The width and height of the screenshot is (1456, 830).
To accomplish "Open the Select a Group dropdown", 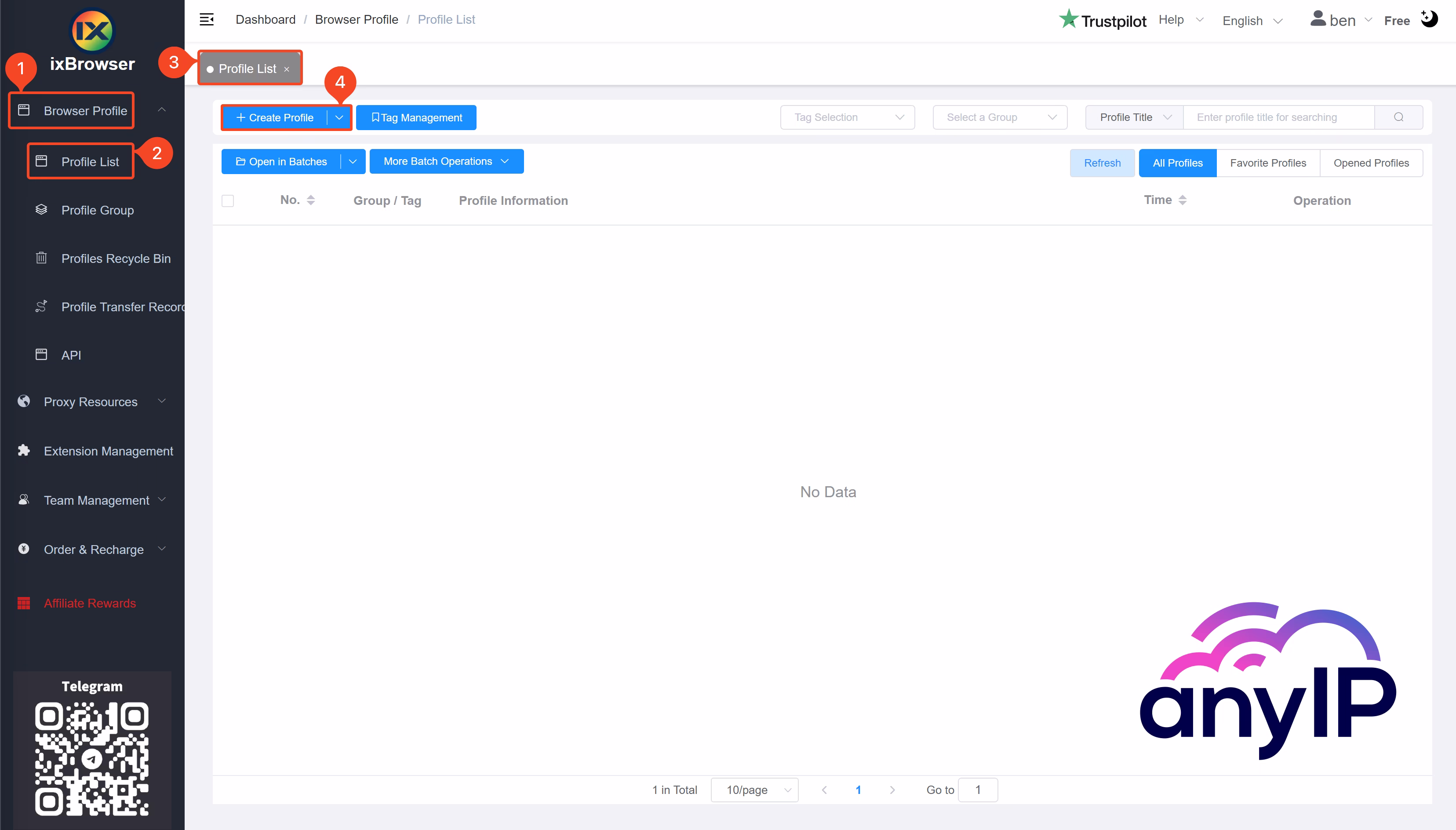I will click(1000, 117).
